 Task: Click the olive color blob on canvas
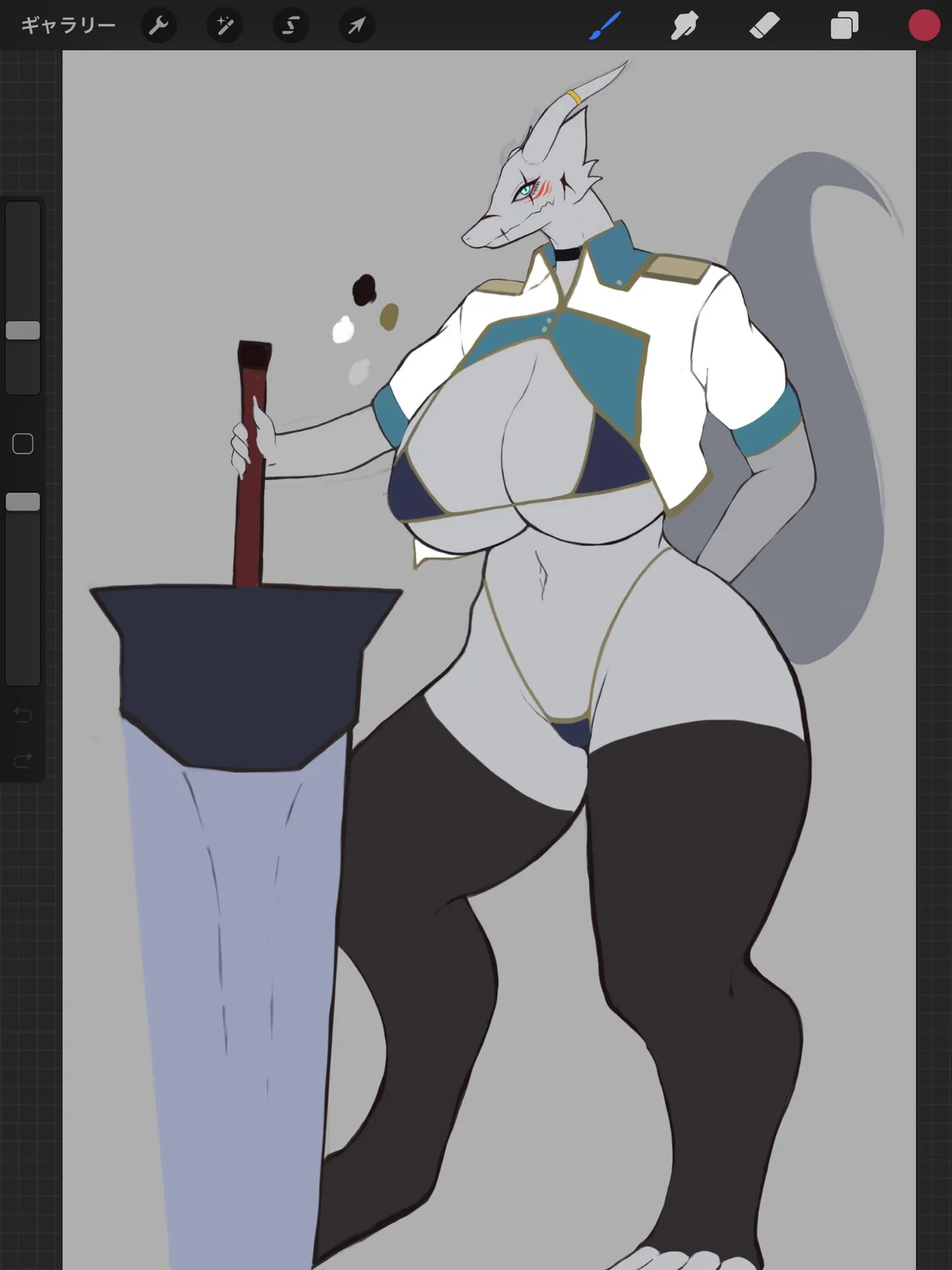click(x=389, y=316)
